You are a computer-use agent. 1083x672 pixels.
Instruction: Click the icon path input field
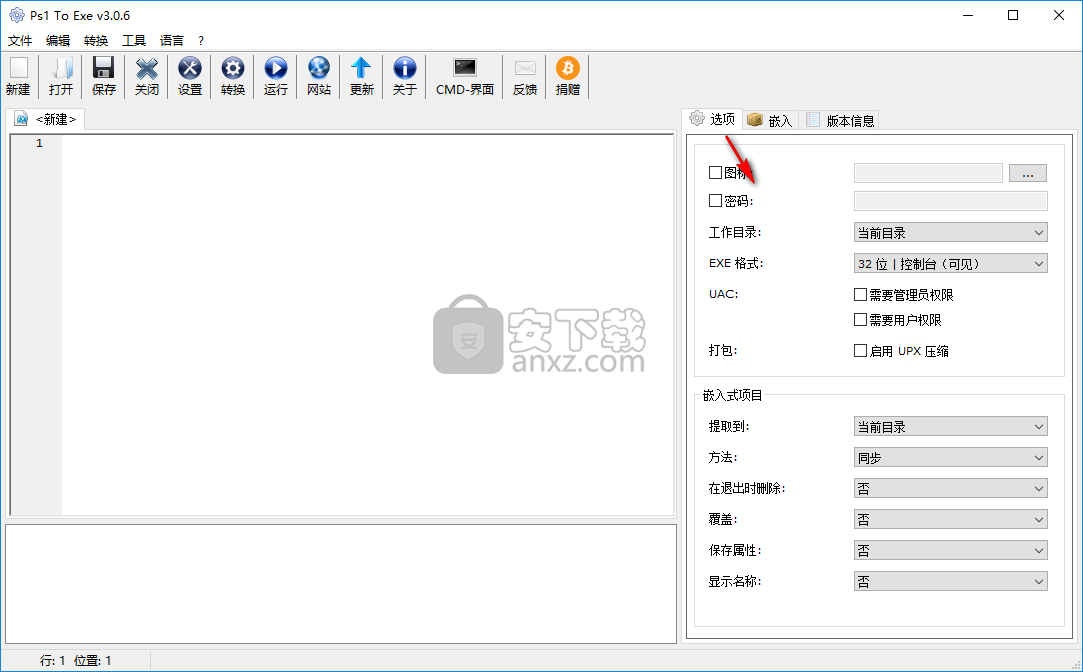pyautogui.click(x=928, y=173)
